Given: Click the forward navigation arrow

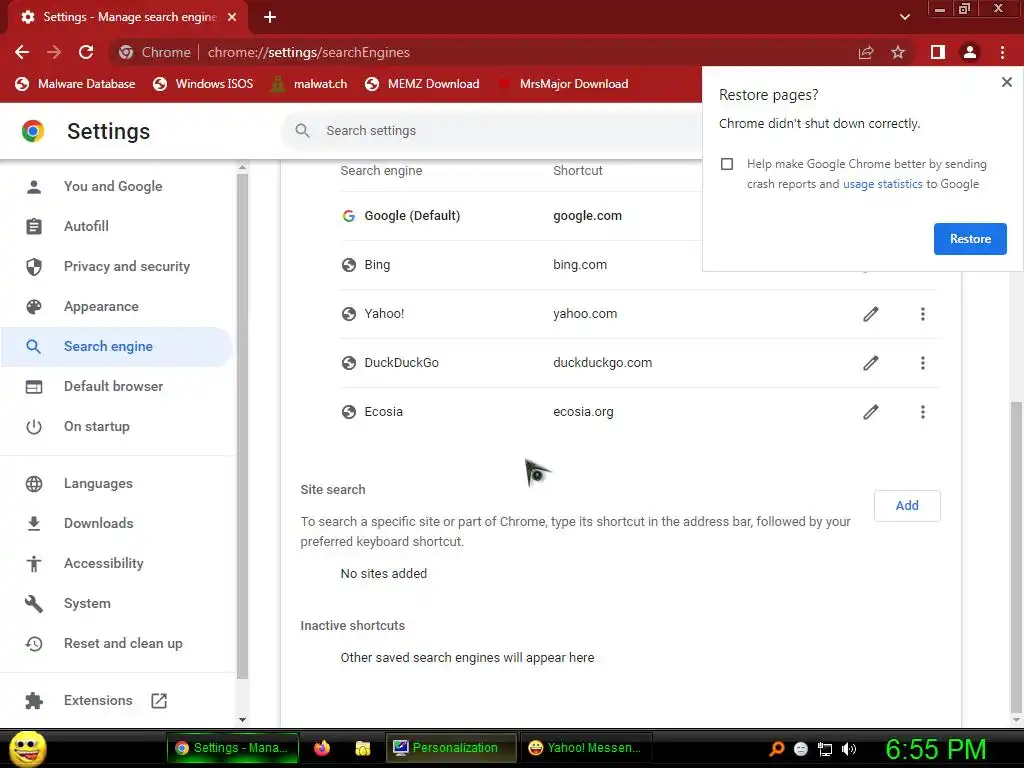Looking at the screenshot, I should point(54,52).
